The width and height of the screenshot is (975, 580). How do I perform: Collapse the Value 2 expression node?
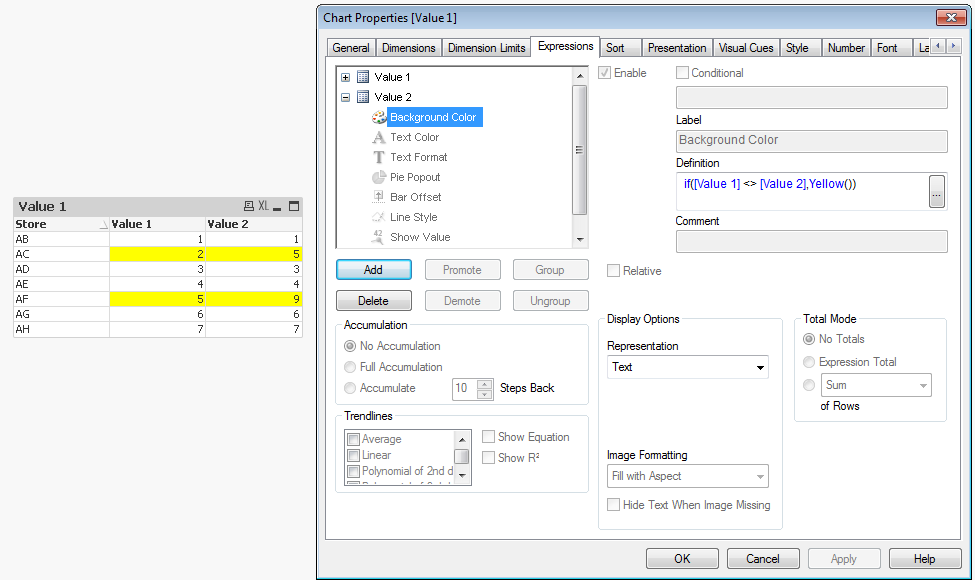tap(346, 97)
